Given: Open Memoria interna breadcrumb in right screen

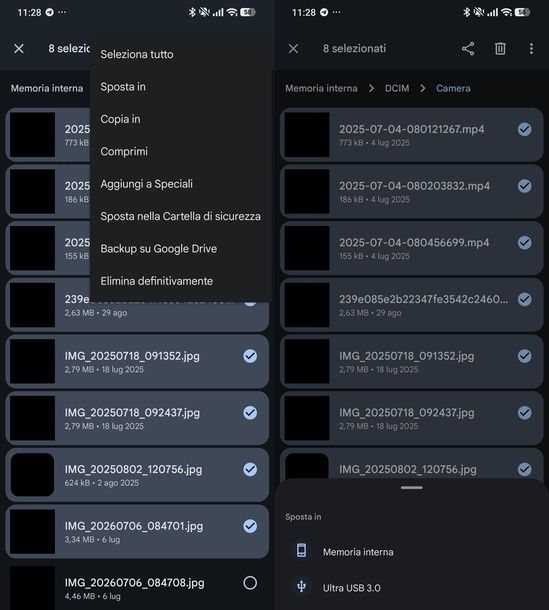Looking at the screenshot, I should (321, 88).
